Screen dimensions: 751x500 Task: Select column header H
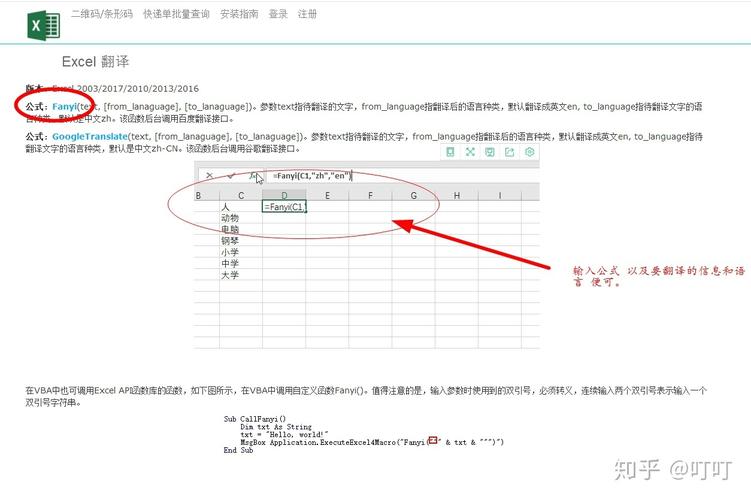tap(456, 195)
